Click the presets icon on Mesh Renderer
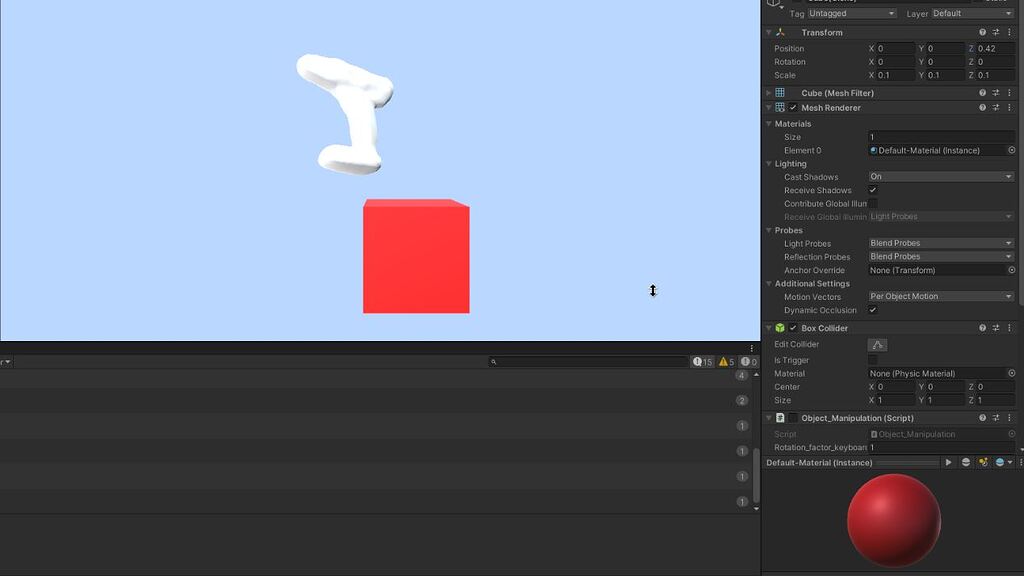 [996, 108]
